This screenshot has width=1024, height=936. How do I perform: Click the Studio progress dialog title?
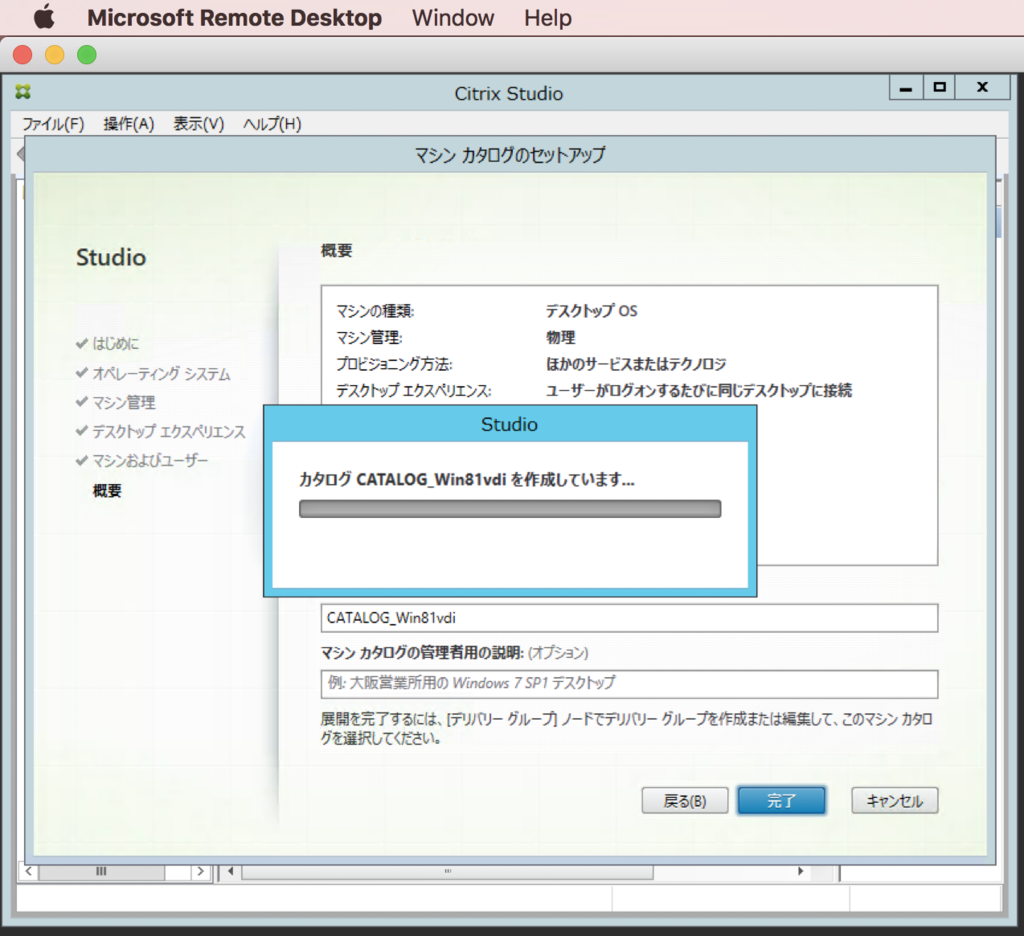[x=509, y=425]
